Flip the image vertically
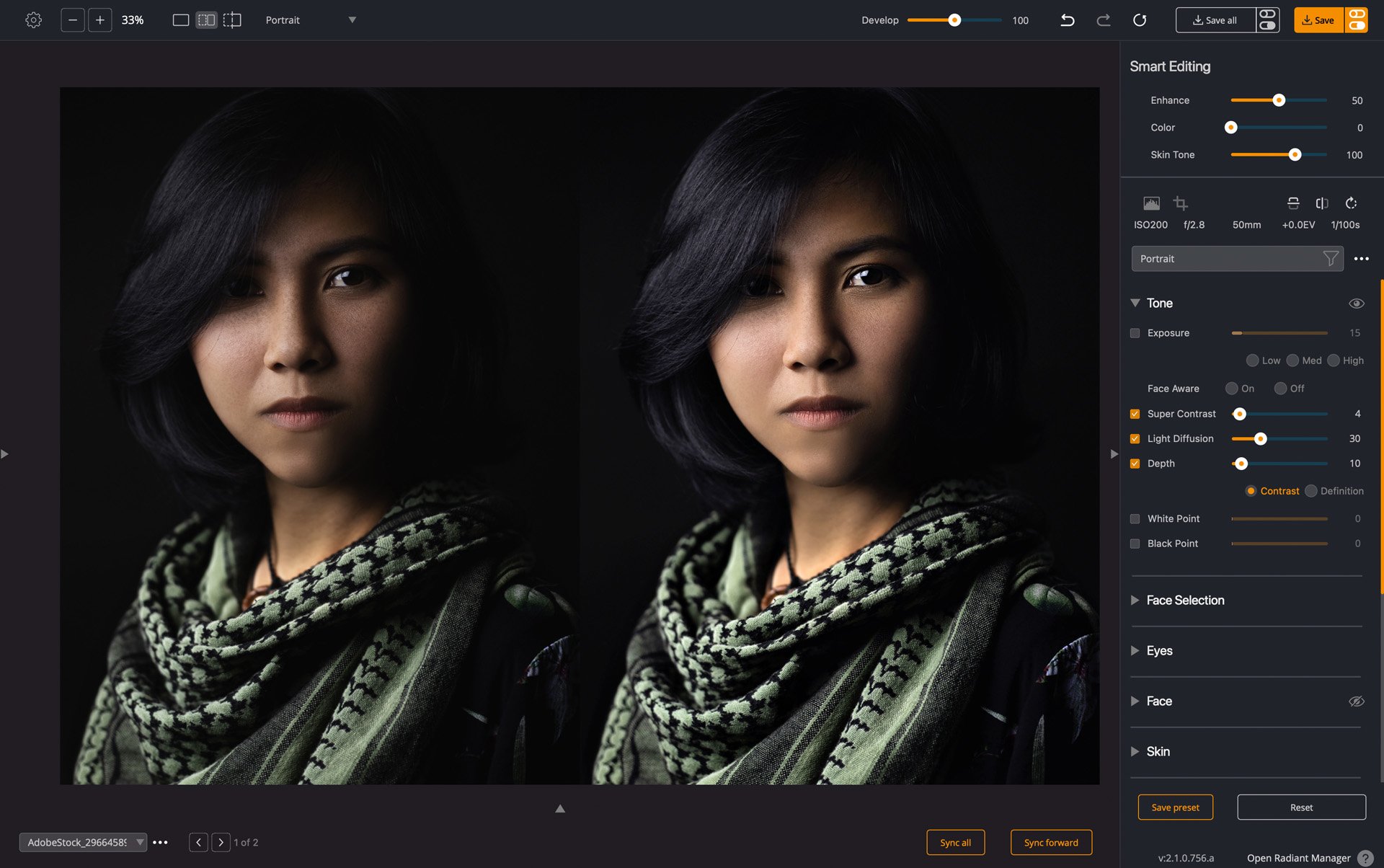 coord(1293,203)
